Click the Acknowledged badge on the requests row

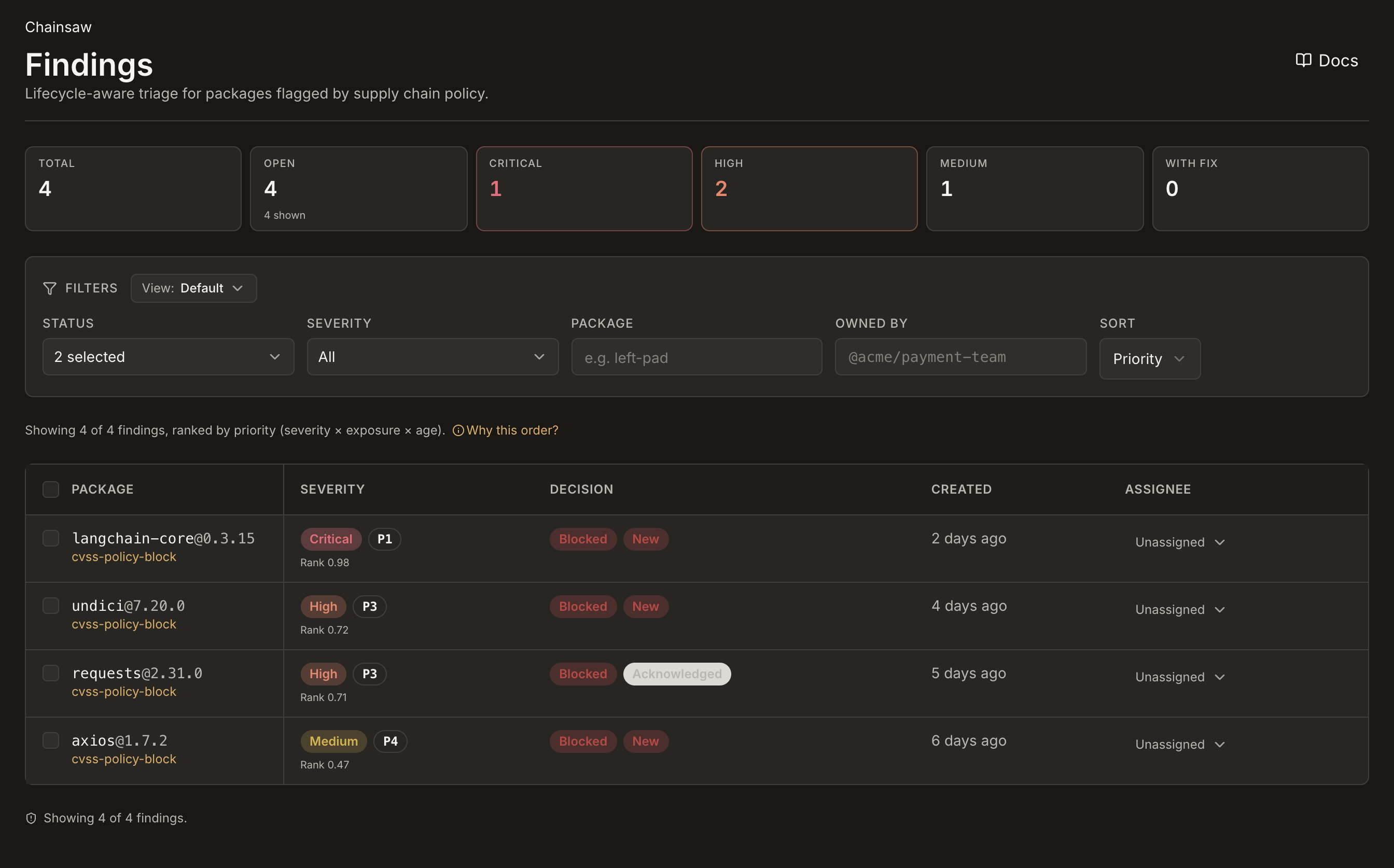(x=677, y=674)
